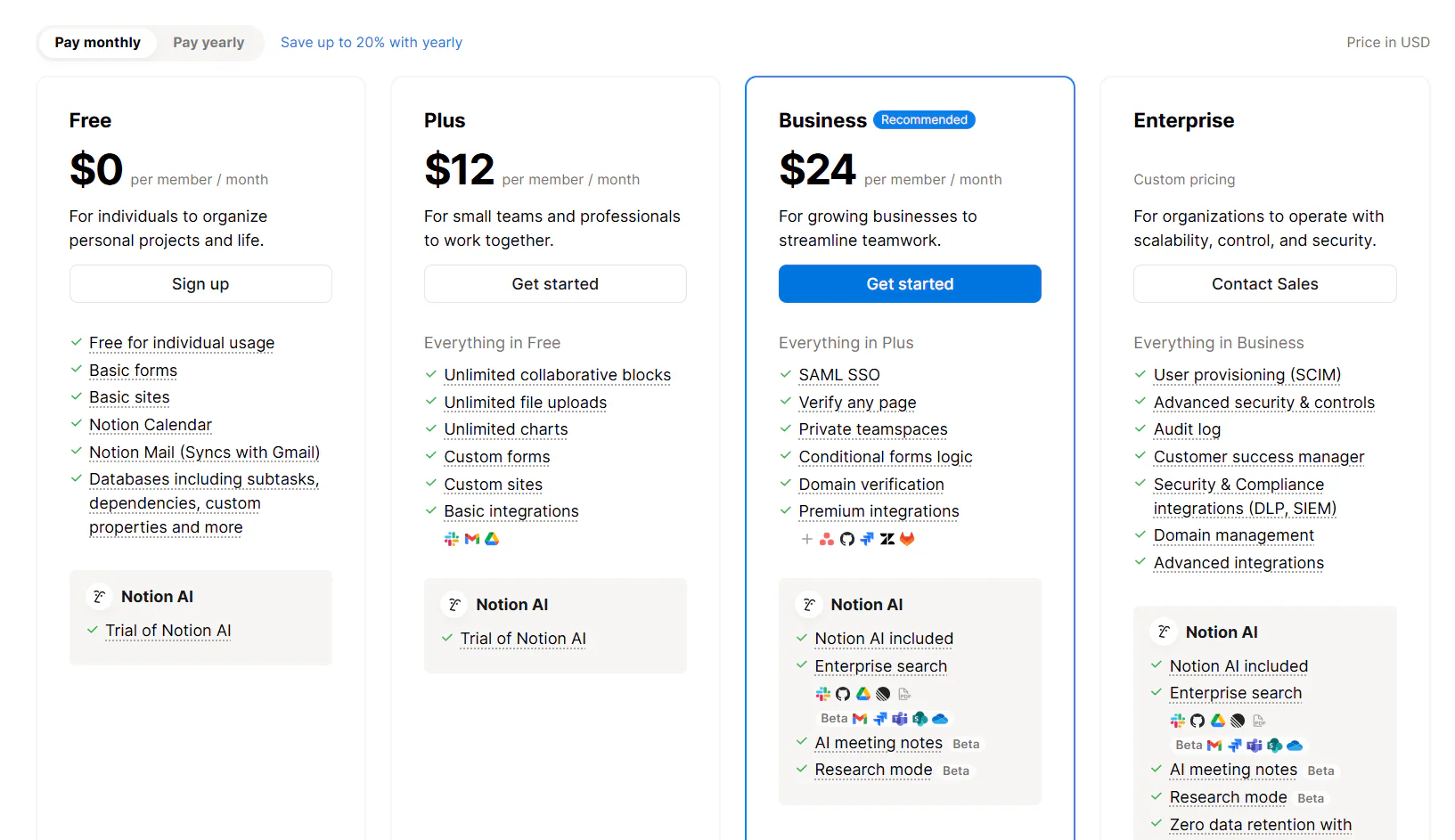Click the Slack icon in Enterprise plan's Enterprise search

tap(1178, 721)
